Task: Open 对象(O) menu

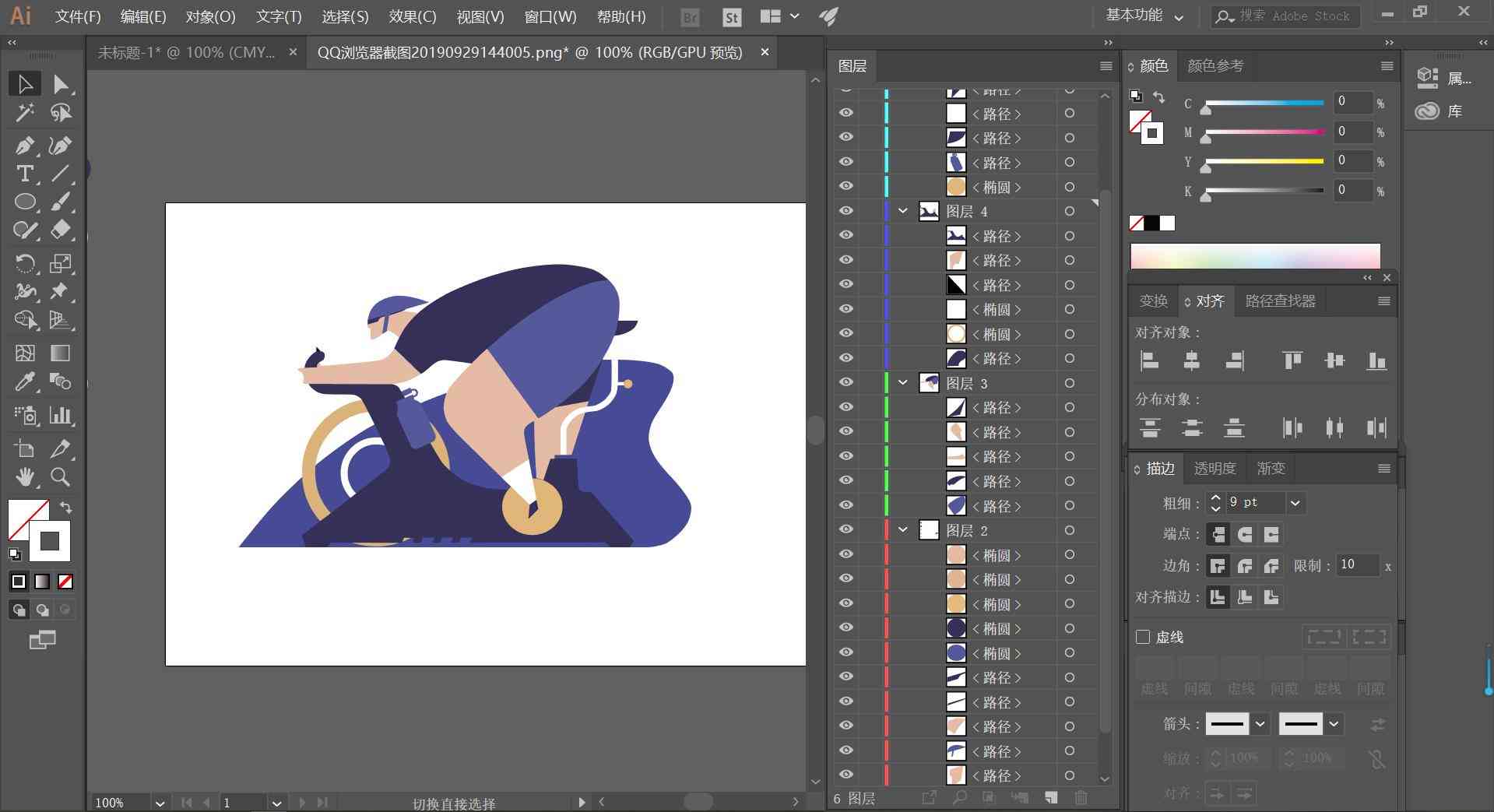Action: click(210, 16)
